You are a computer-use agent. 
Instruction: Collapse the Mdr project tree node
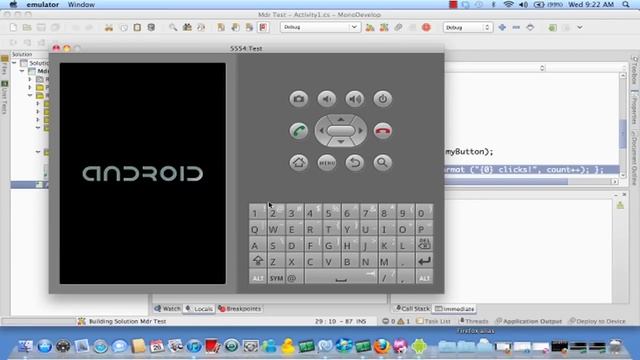tap(22, 71)
